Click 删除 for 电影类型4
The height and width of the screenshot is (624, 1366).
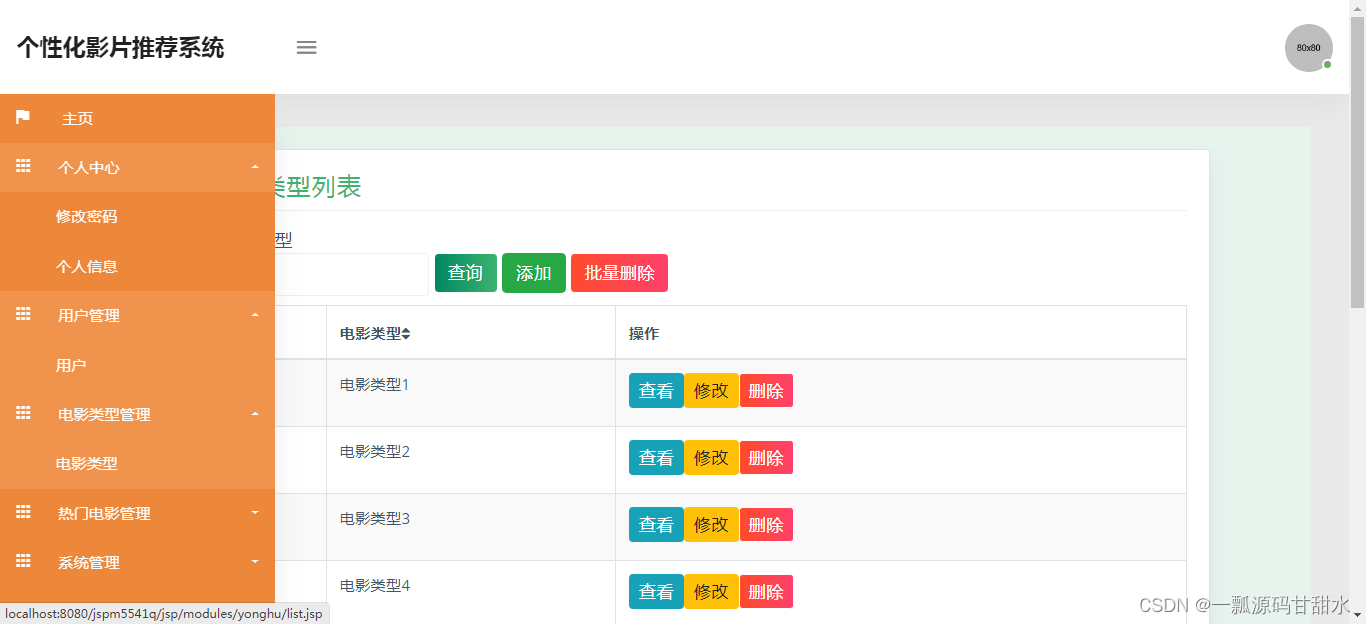pyautogui.click(x=766, y=592)
